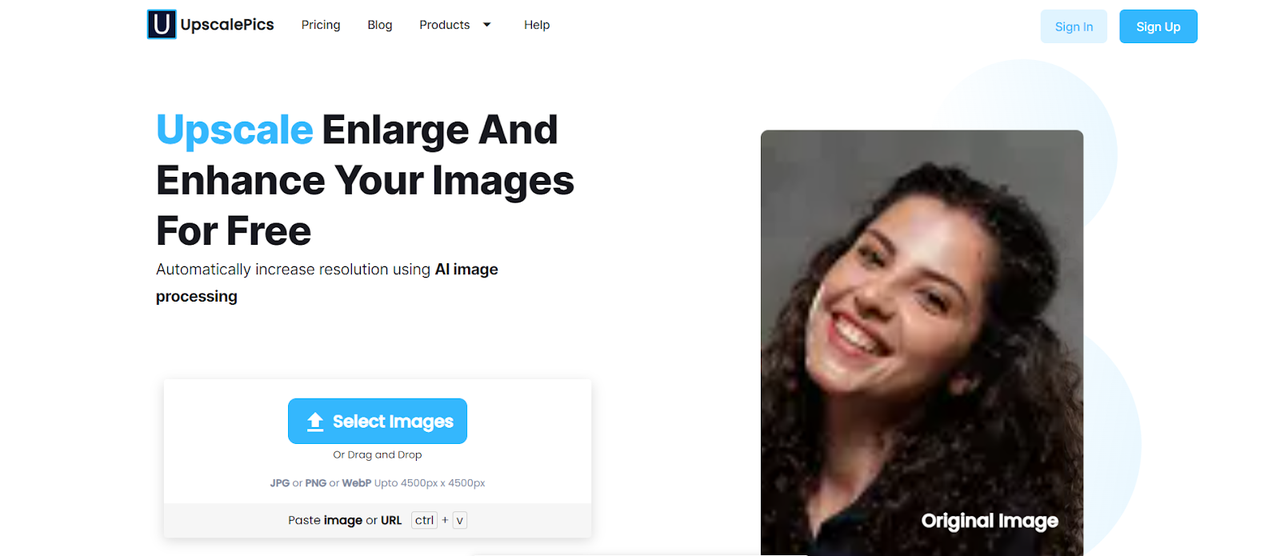This screenshot has width=1280, height=556.
Task: Click the Or Drag and Drop text
Action: 377,455
